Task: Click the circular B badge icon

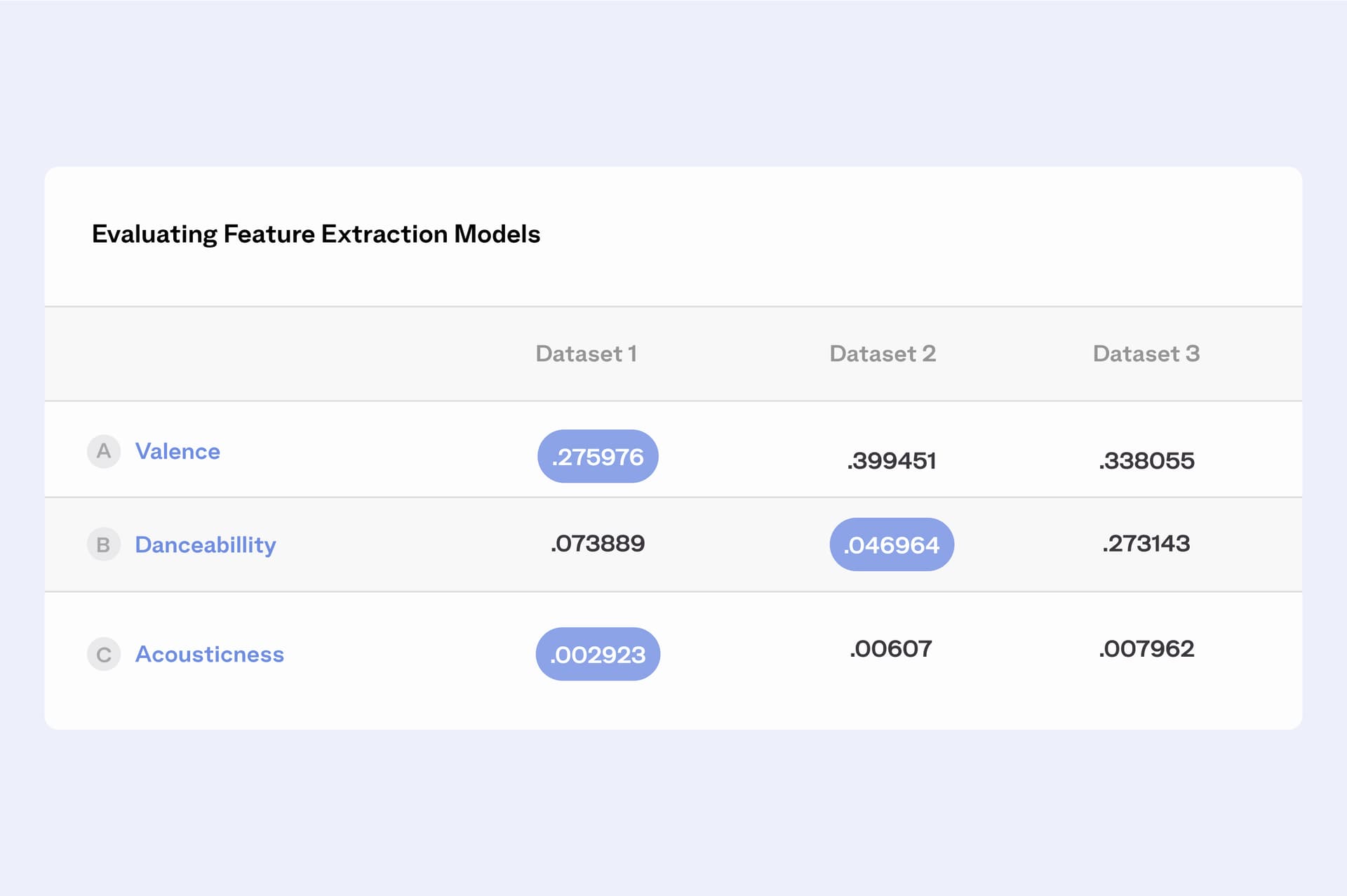Action: pyautogui.click(x=104, y=544)
